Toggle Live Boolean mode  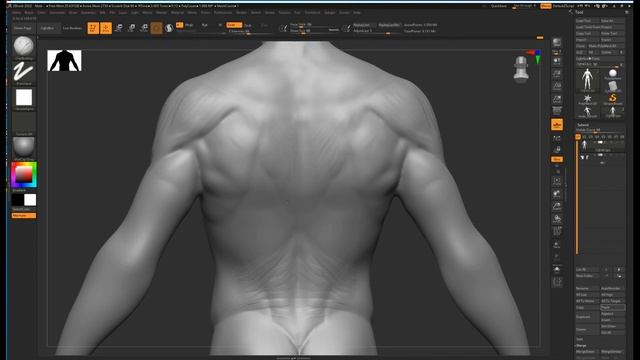tap(72, 28)
